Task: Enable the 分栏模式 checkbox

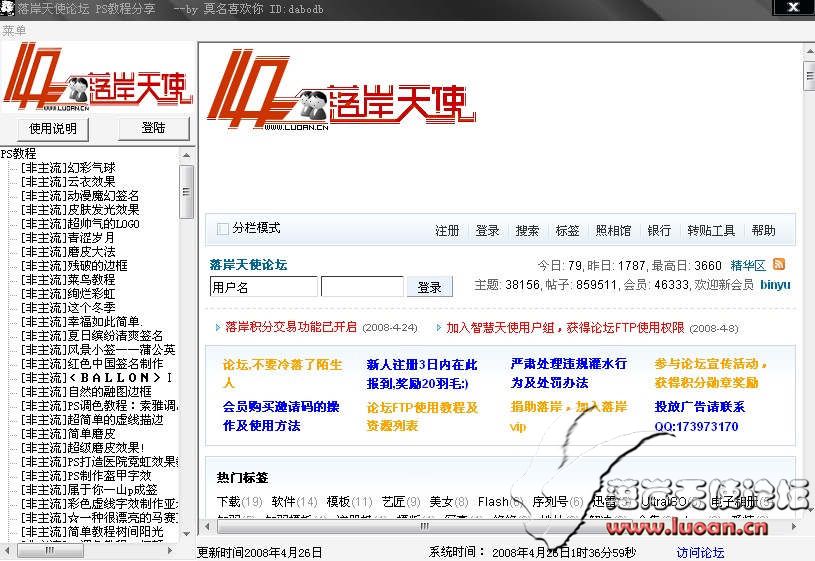Action: 222,229
